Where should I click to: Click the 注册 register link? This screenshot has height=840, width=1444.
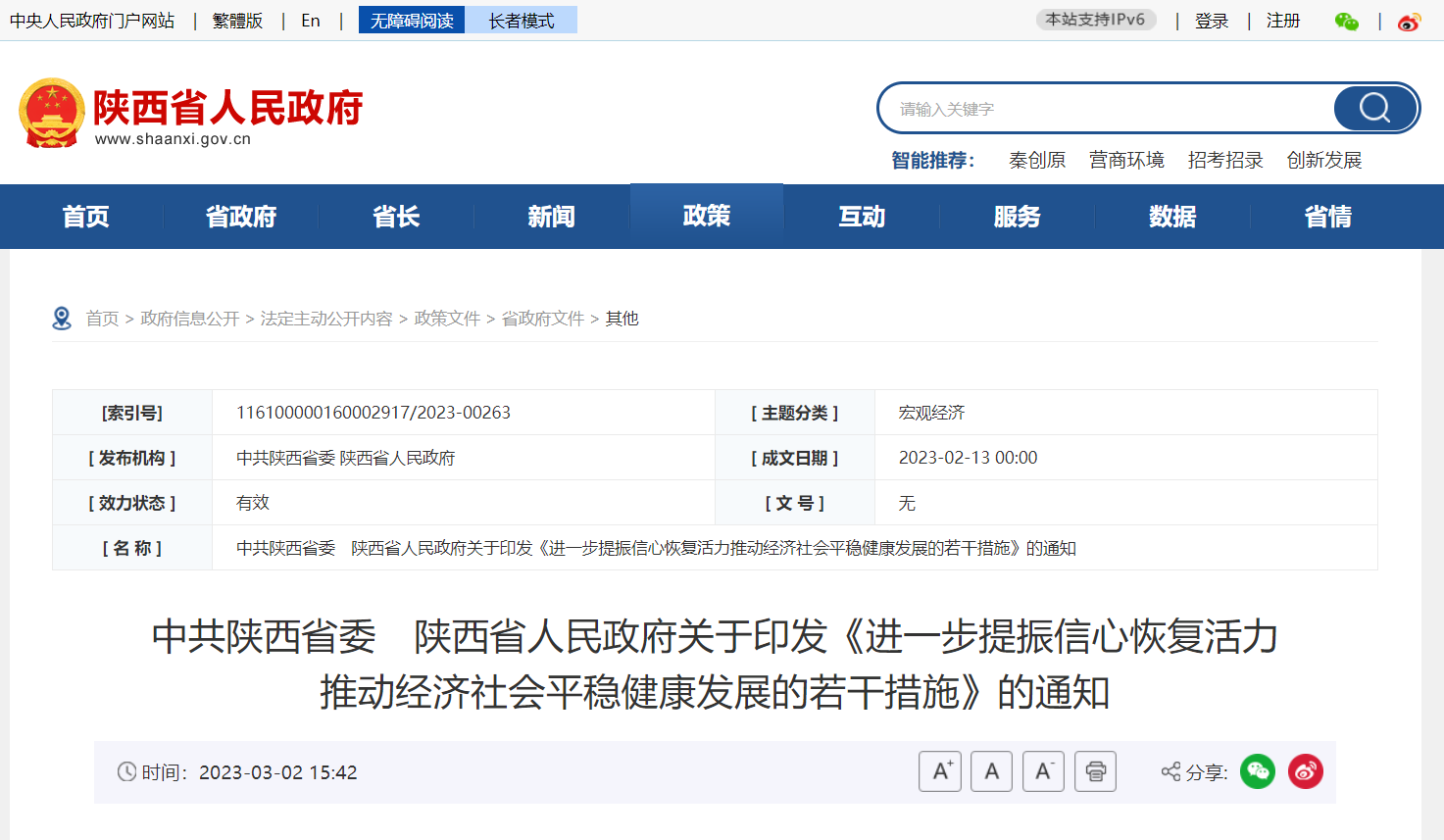coord(1283,21)
